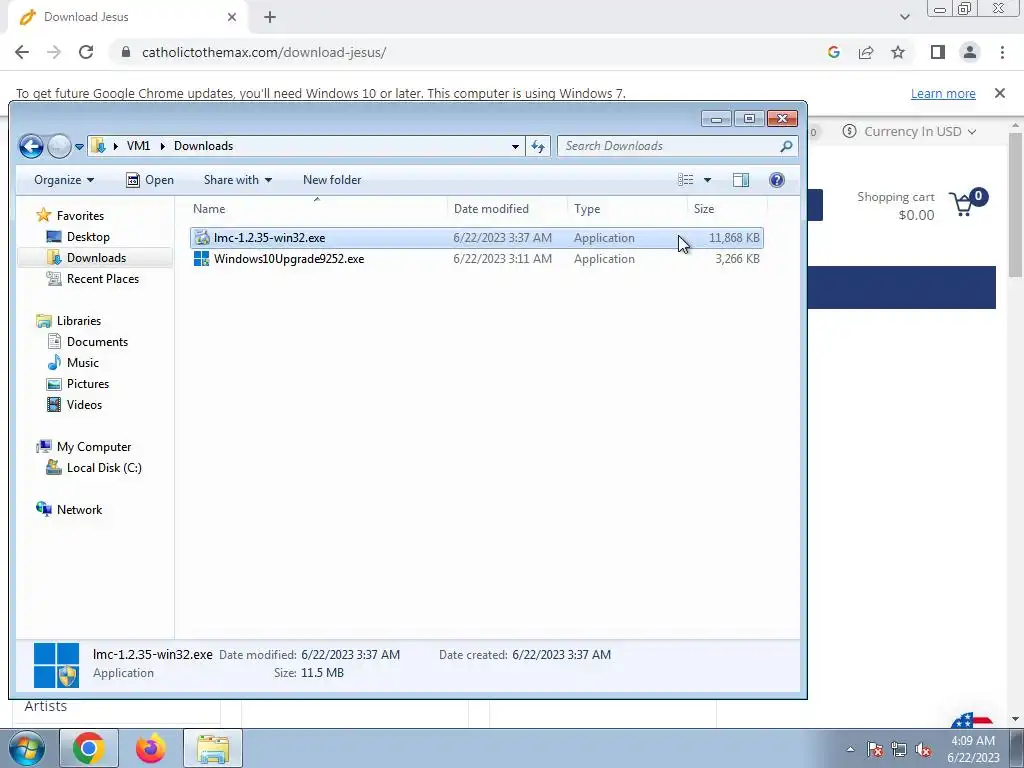
Task: Click the Chrome address bar URL
Action: click(x=264, y=52)
